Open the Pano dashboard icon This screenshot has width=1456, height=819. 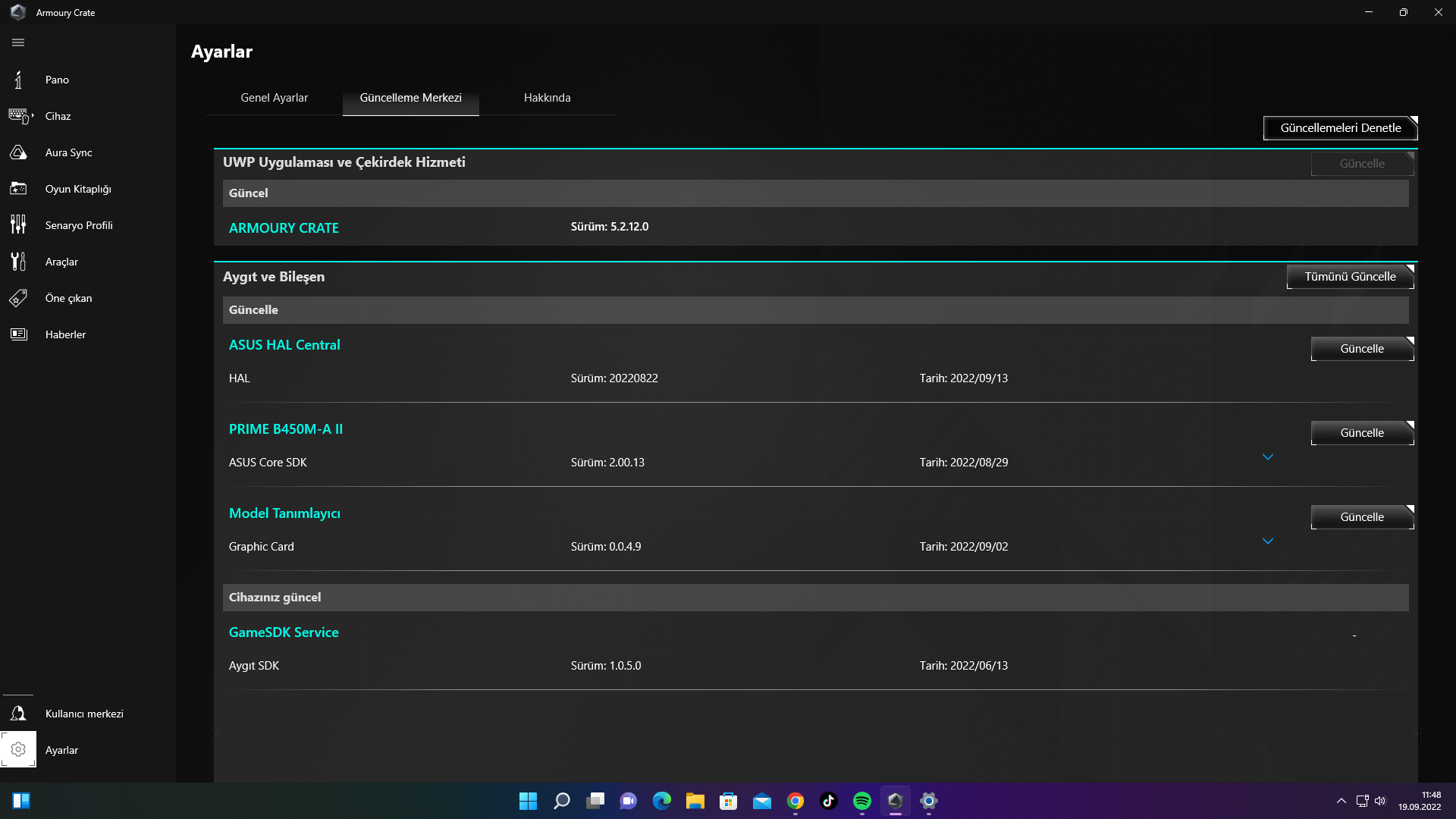pyautogui.click(x=18, y=80)
